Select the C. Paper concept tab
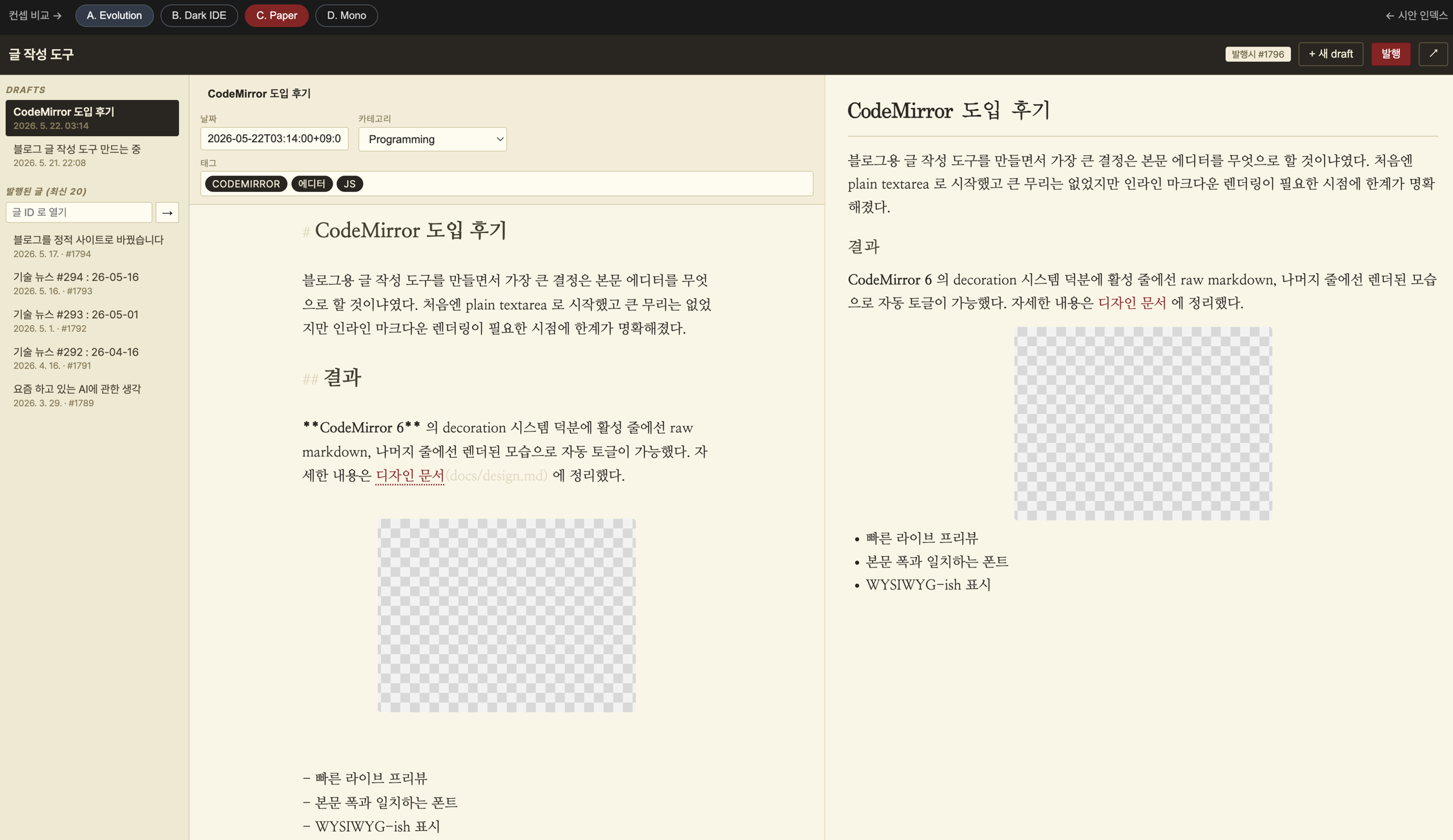The image size is (1453, 840). point(276,15)
